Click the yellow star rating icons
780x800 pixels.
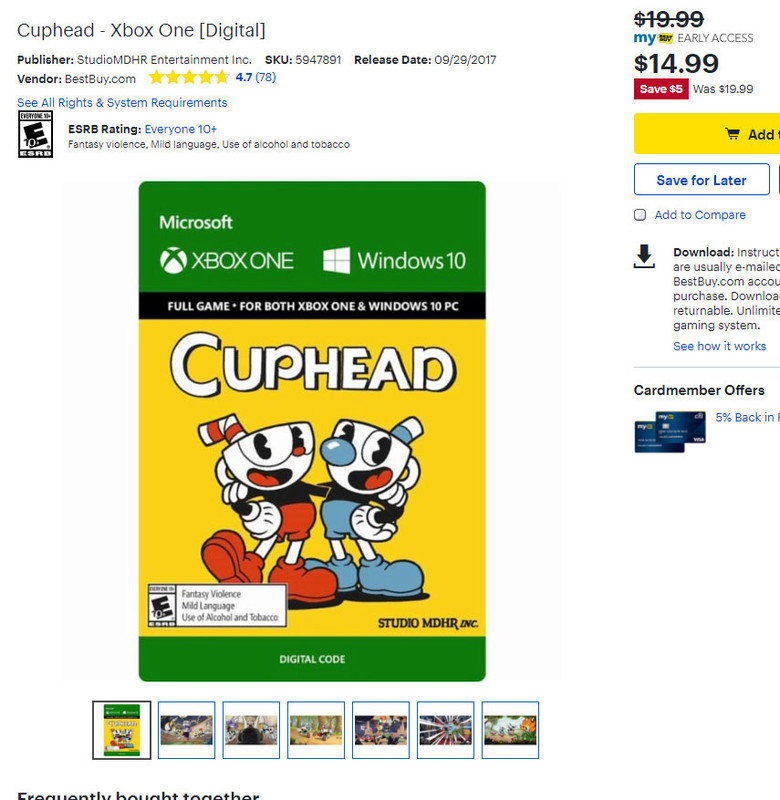189,78
